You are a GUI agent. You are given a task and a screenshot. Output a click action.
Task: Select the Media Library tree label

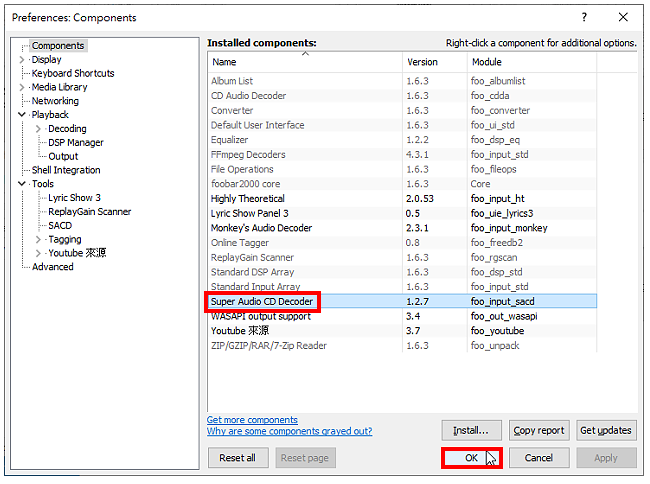[x=60, y=87]
